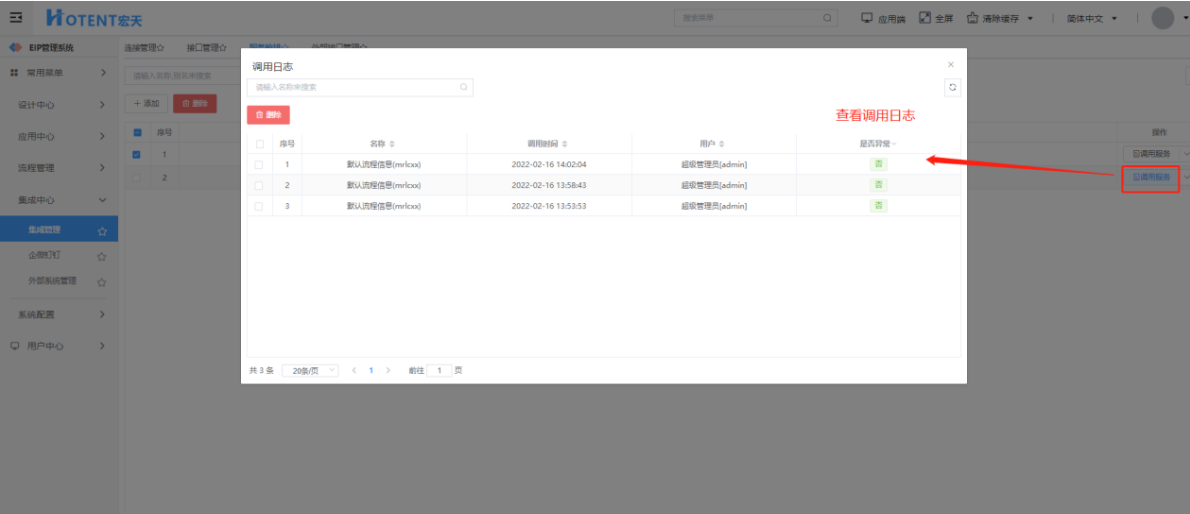Click log time 2022-02-16 13:53:53
The image size is (1190, 514).
tap(549, 205)
